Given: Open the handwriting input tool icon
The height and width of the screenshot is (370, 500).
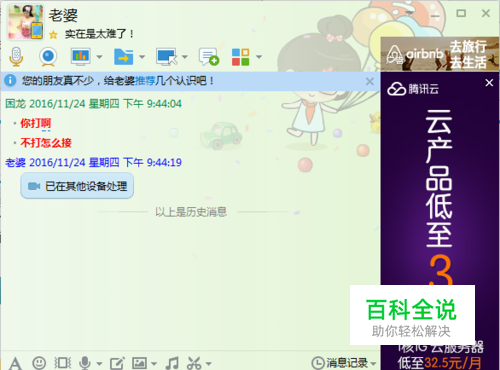Looking at the screenshot, I should pyautogui.click(x=117, y=363).
